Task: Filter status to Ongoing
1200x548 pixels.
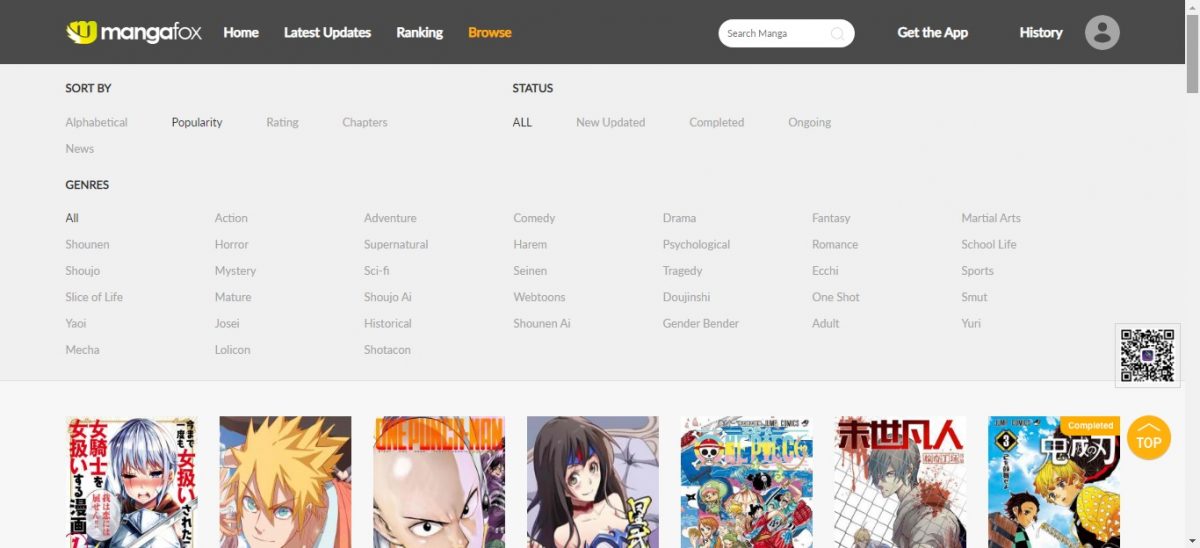Action: pos(809,122)
